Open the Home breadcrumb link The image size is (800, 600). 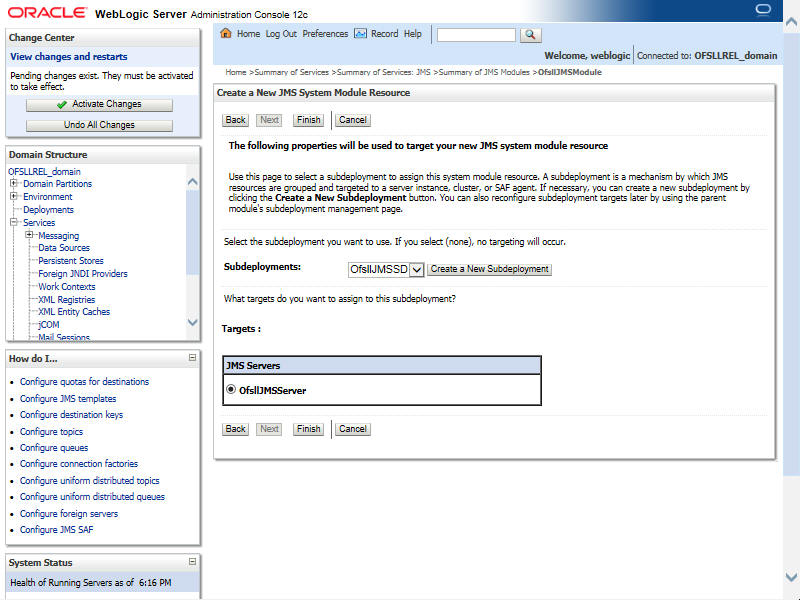[236, 72]
